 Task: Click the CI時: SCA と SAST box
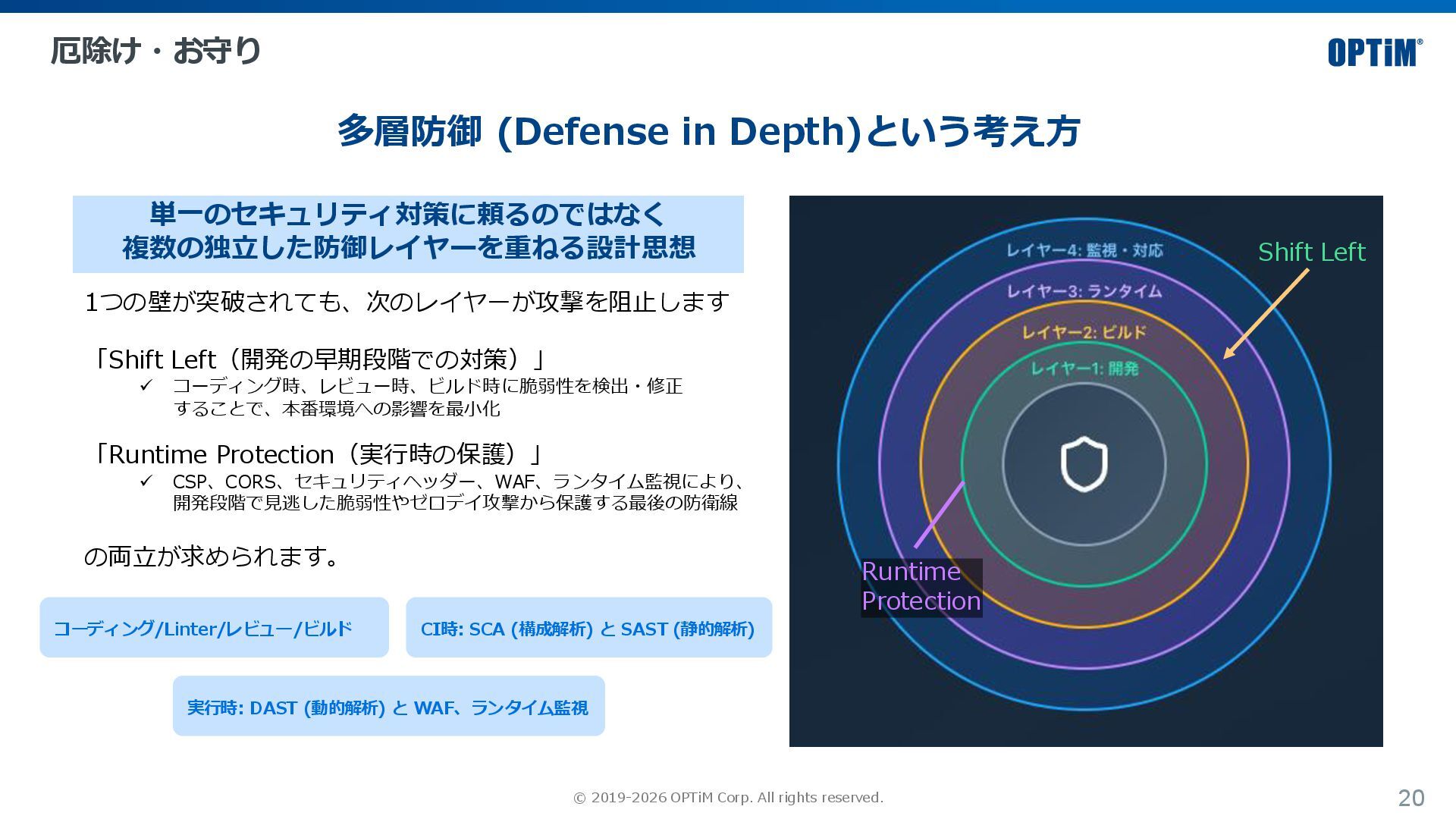click(588, 628)
